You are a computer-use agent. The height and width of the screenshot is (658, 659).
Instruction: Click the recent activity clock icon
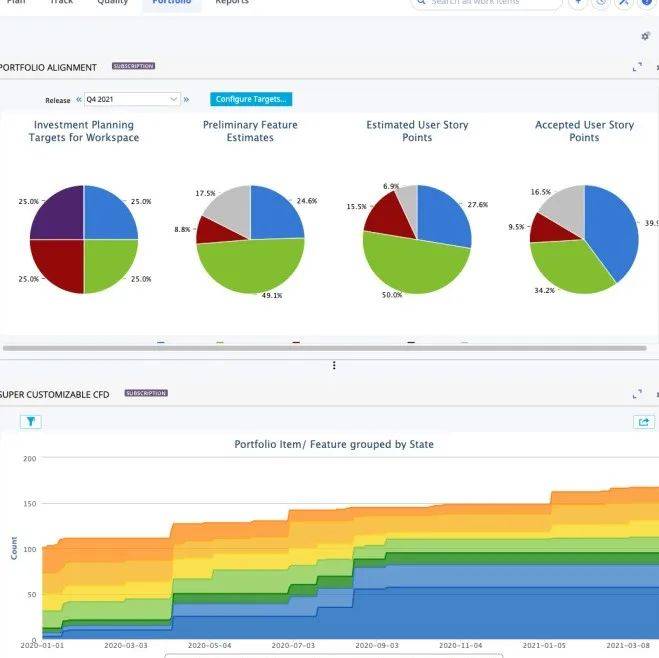601,3
